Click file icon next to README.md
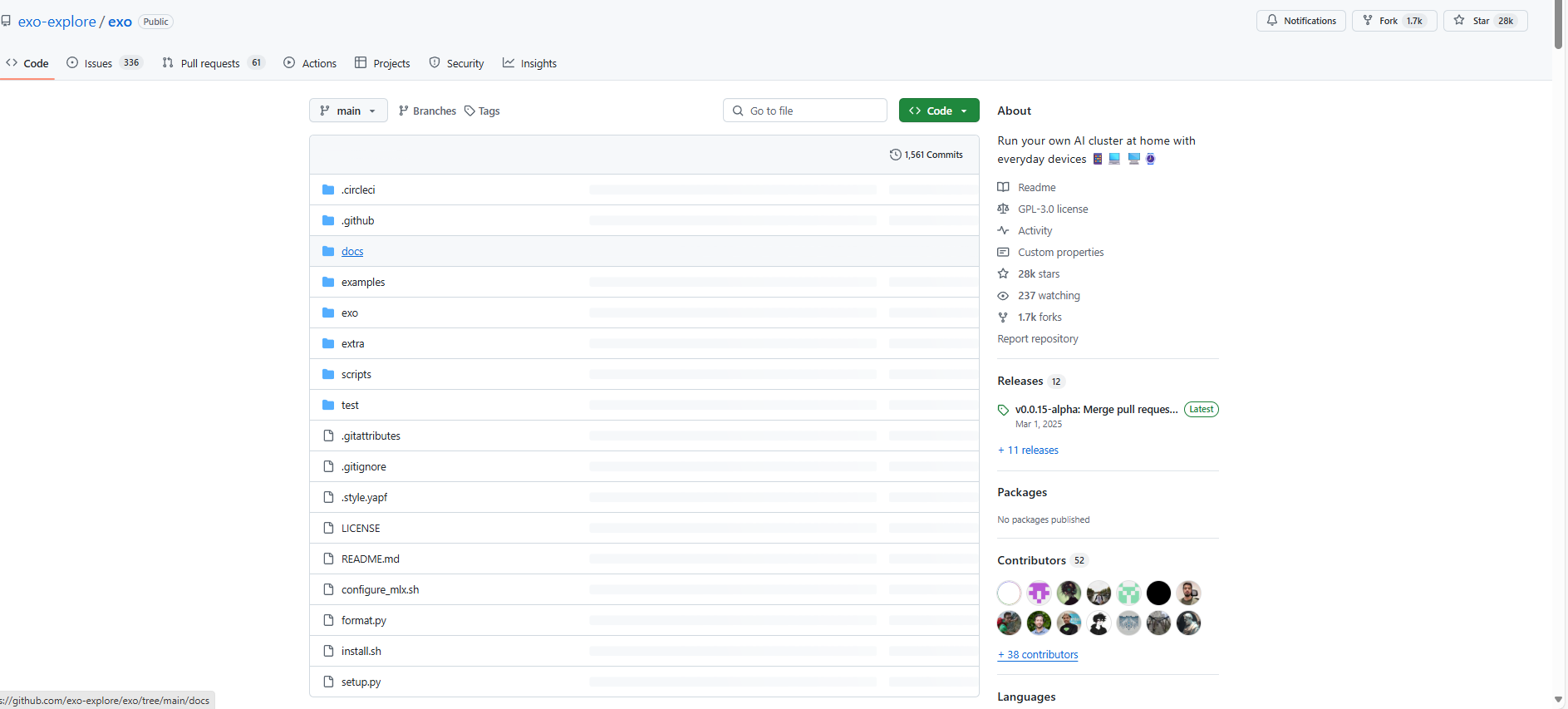The width and height of the screenshot is (1568, 709). pos(328,559)
